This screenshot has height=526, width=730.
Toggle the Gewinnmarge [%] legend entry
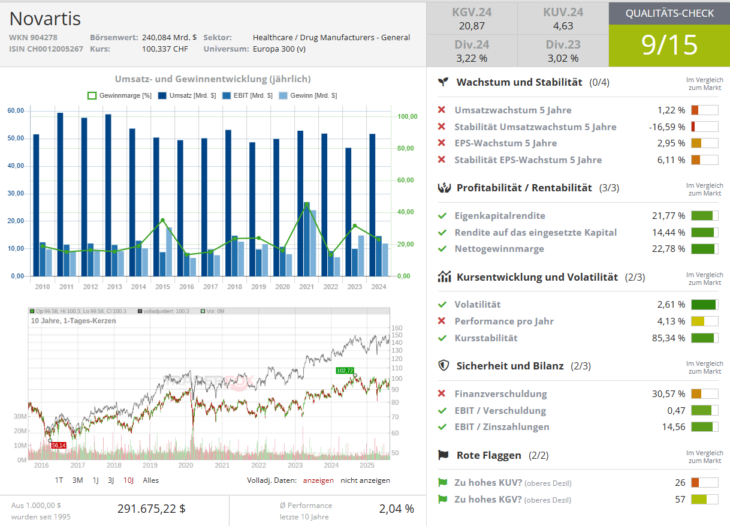click(x=120, y=95)
